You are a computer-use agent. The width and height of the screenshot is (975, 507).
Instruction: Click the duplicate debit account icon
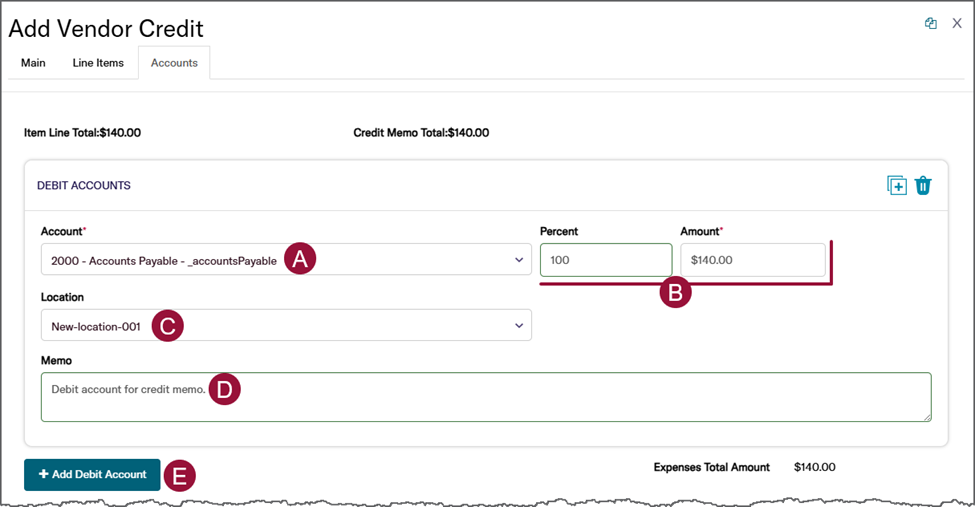[896, 185]
